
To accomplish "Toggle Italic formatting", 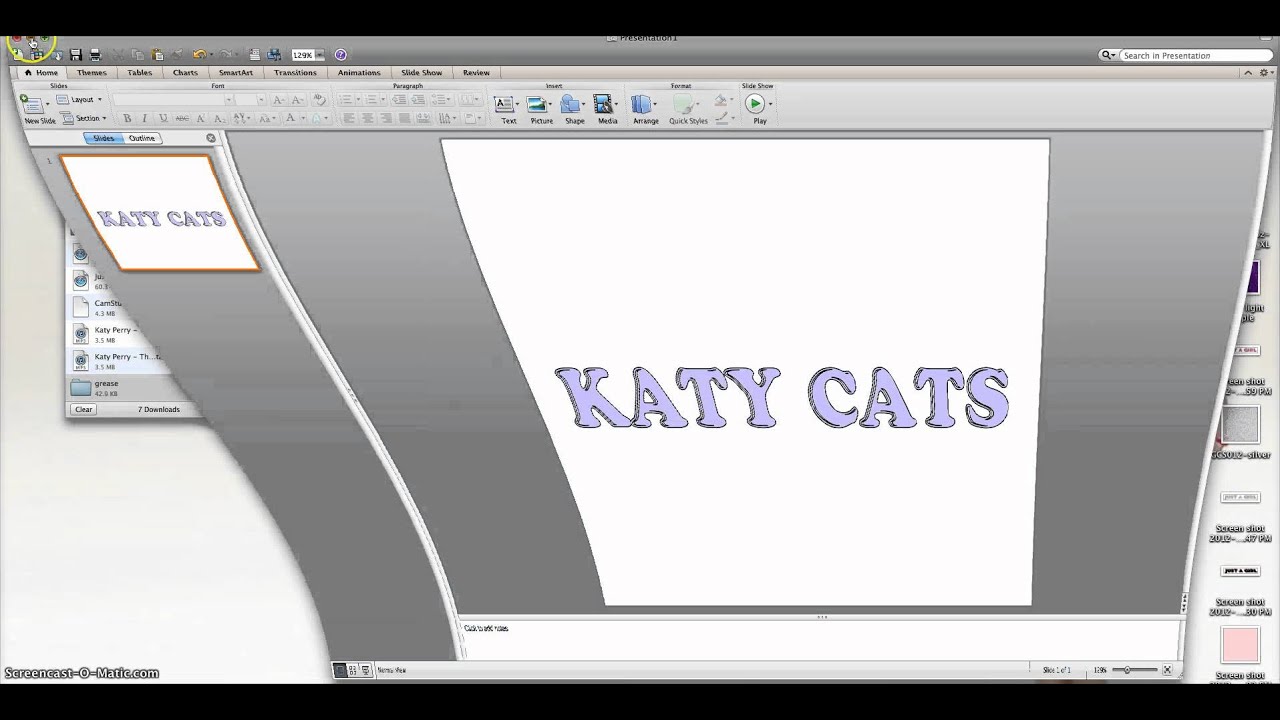I will click(x=144, y=118).
